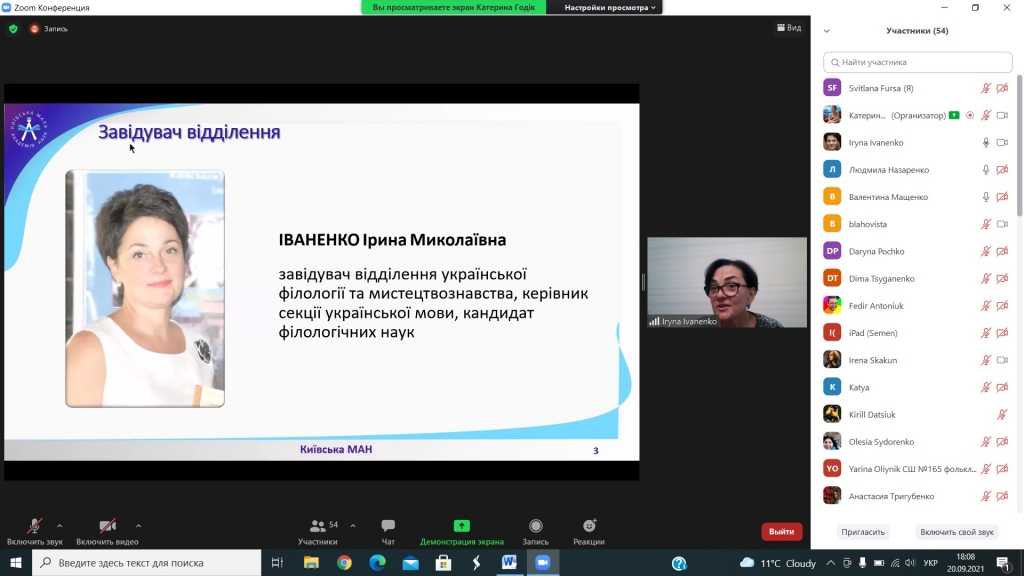Viewport: 1024px width, 576px height.
Task: Open the Вид view menu
Action: pyautogui.click(x=789, y=28)
